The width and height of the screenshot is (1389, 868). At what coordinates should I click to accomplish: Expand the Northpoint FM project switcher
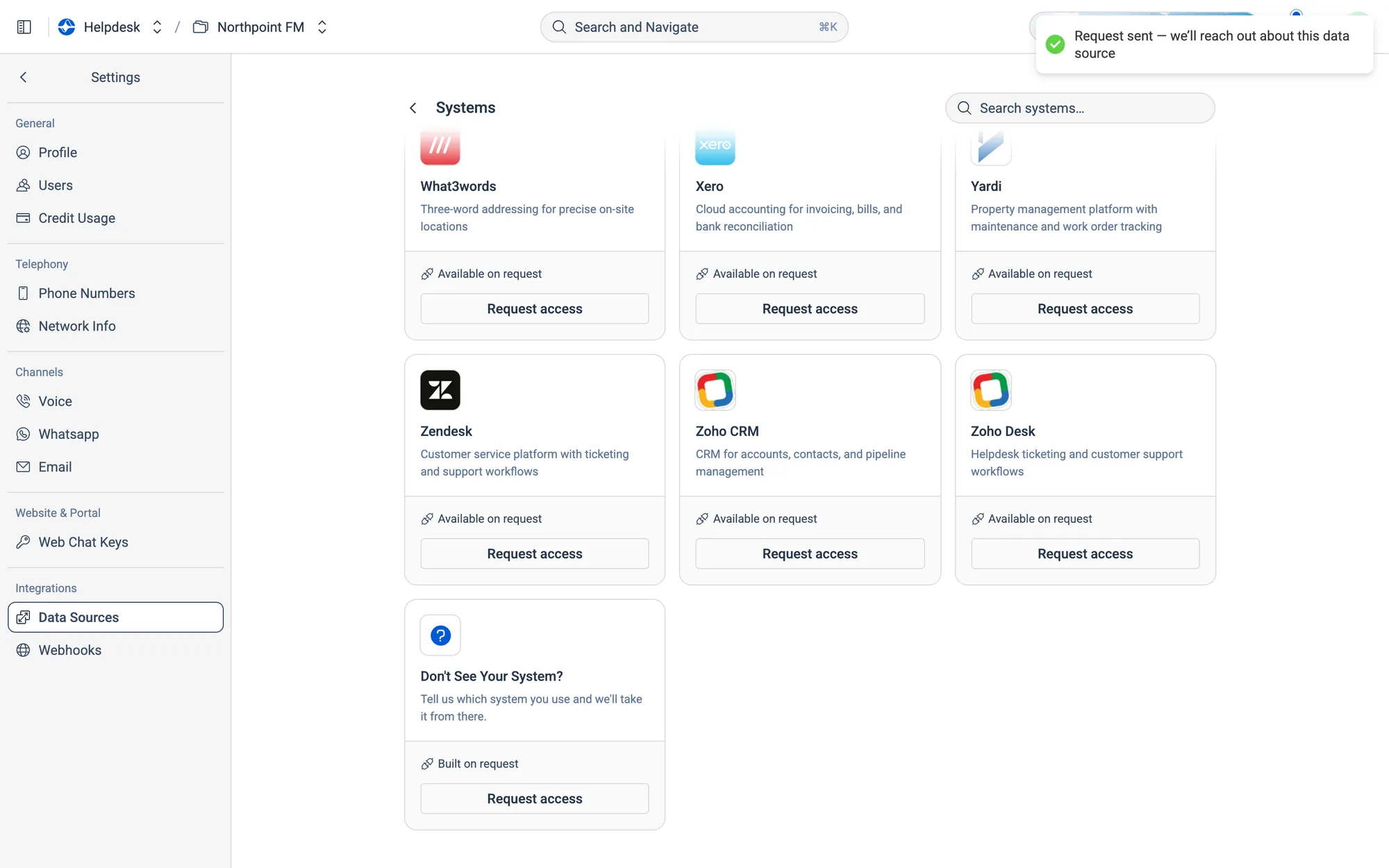pyautogui.click(x=322, y=27)
